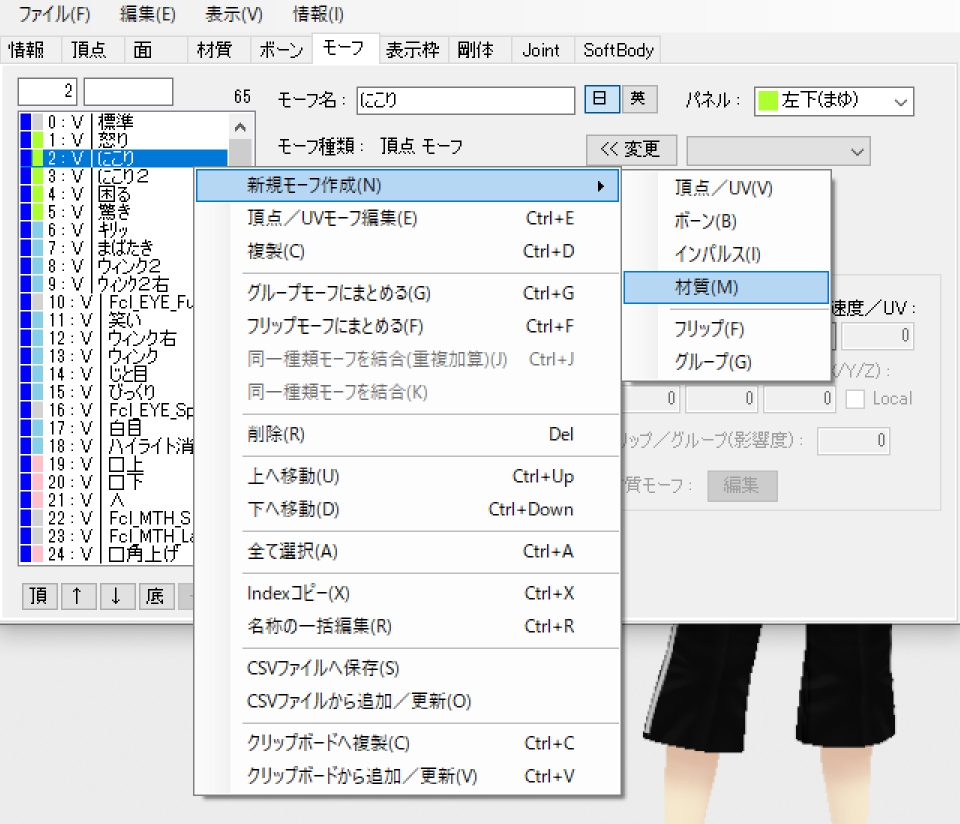Click the up arrow move button
The width and height of the screenshot is (960, 824).
(78, 595)
